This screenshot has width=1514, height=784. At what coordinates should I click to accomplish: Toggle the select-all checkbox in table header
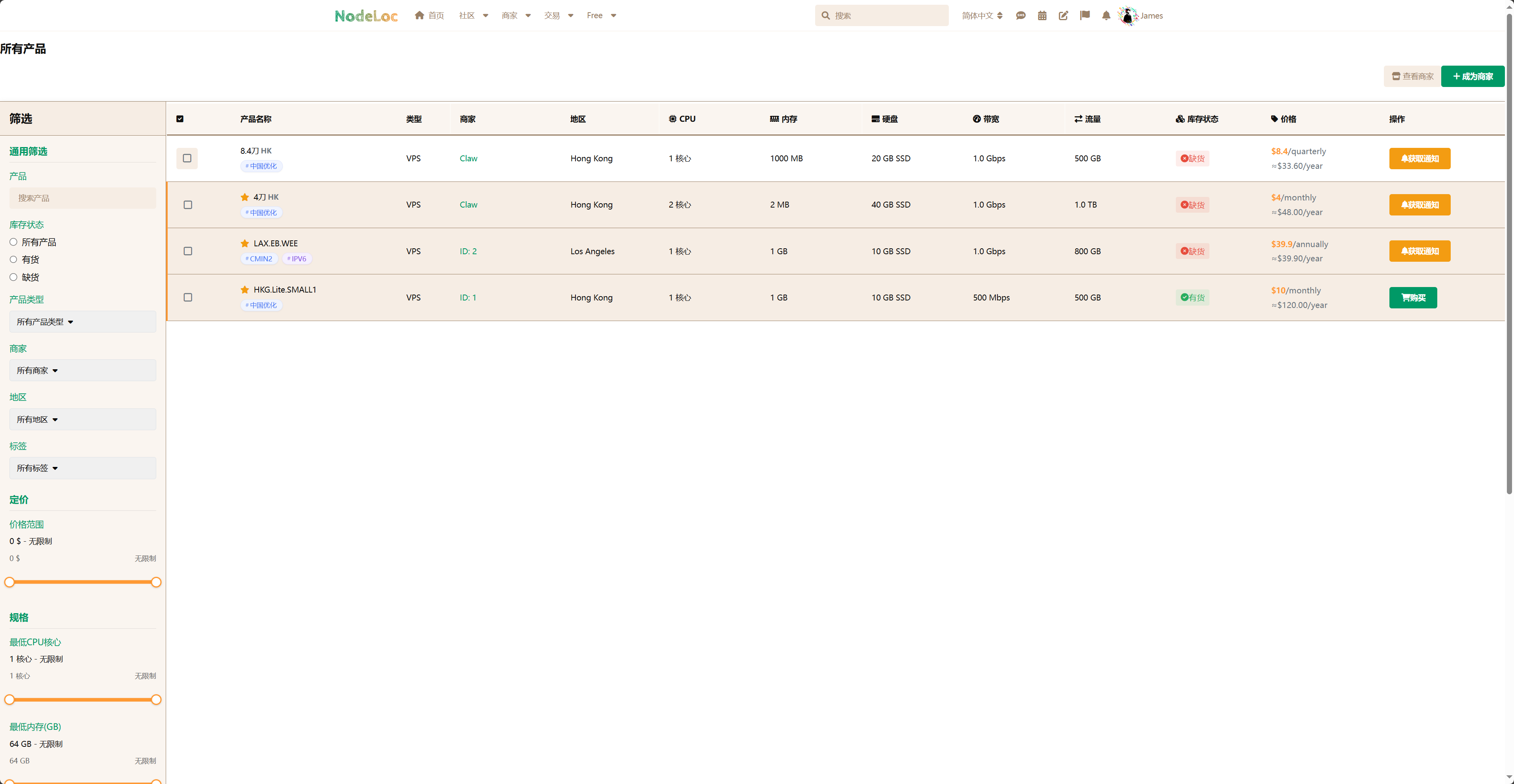click(x=180, y=119)
